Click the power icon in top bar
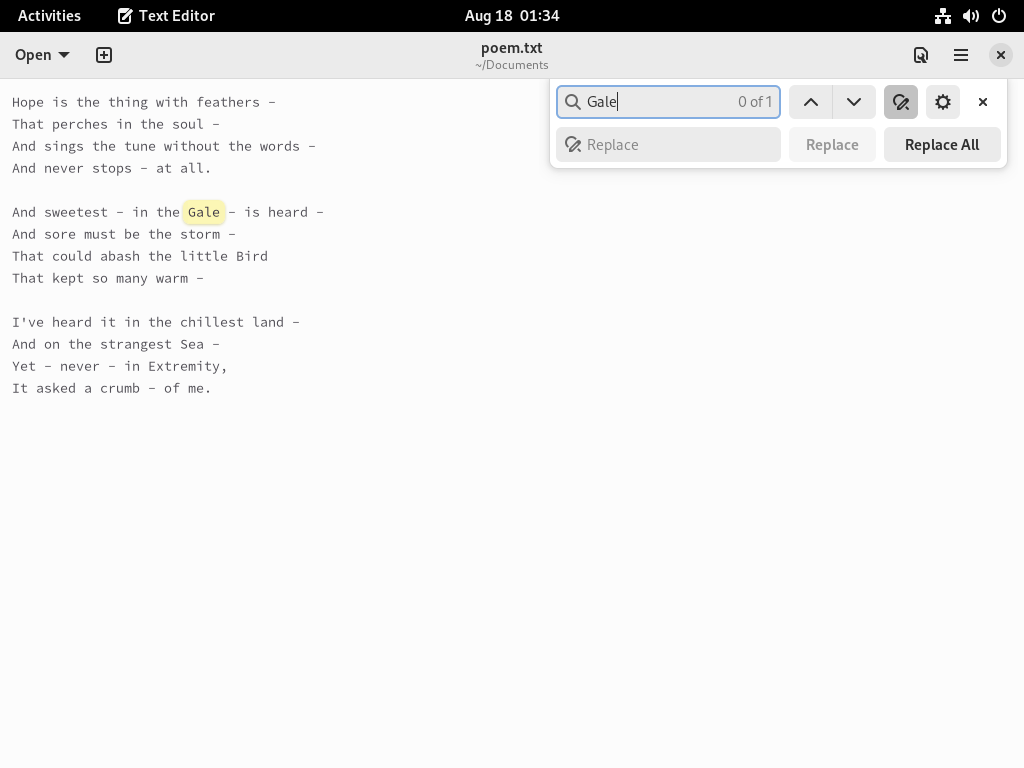The width and height of the screenshot is (1024, 768). [999, 16]
